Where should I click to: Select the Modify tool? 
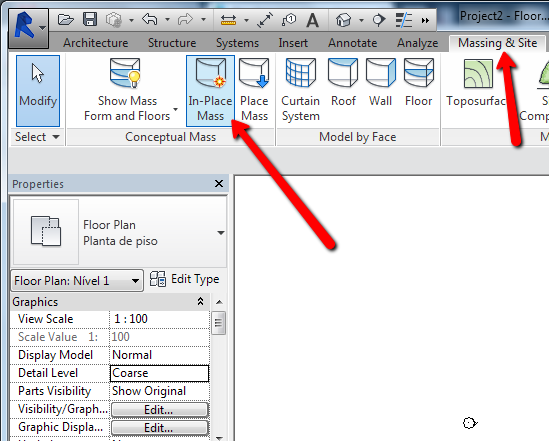[x=38, y=91]
